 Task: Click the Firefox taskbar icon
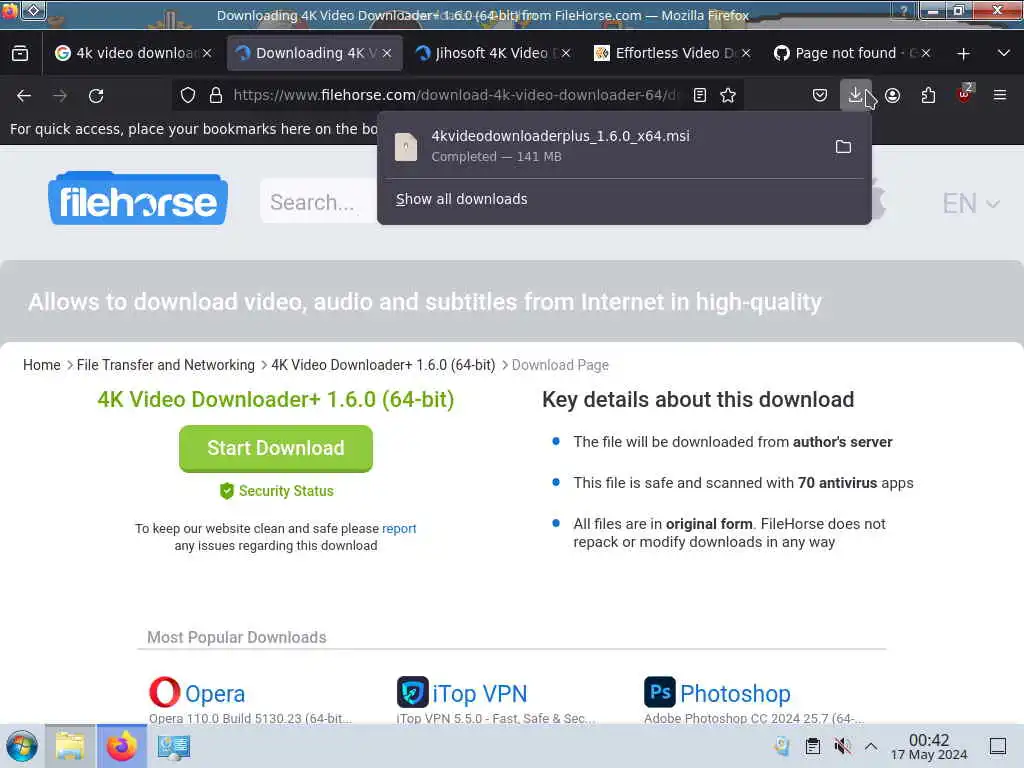pos(121,746)
